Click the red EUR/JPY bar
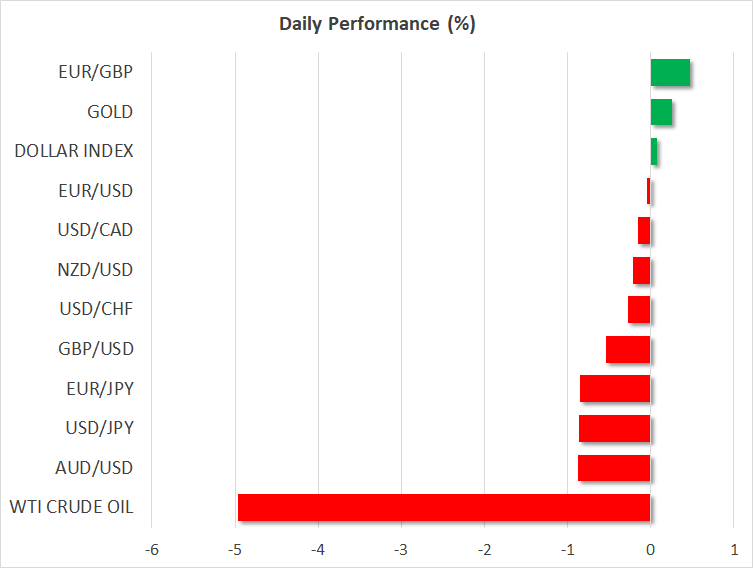This screenshot has width=753, height=568. pyautogui.click(x=615, y=389)
